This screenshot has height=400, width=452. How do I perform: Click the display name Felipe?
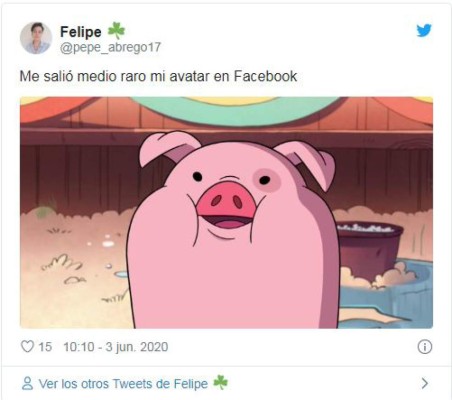(x=81, y=32)
